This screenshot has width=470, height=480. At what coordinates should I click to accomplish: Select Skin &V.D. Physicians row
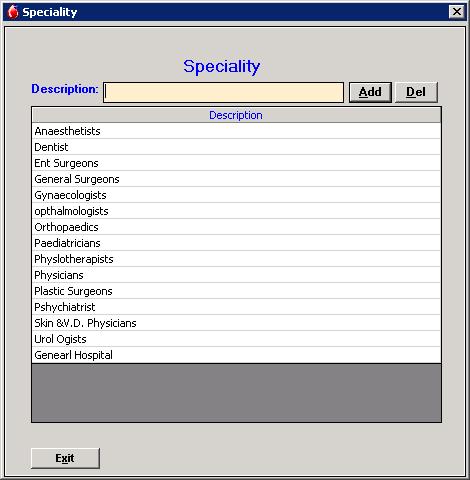236,323
